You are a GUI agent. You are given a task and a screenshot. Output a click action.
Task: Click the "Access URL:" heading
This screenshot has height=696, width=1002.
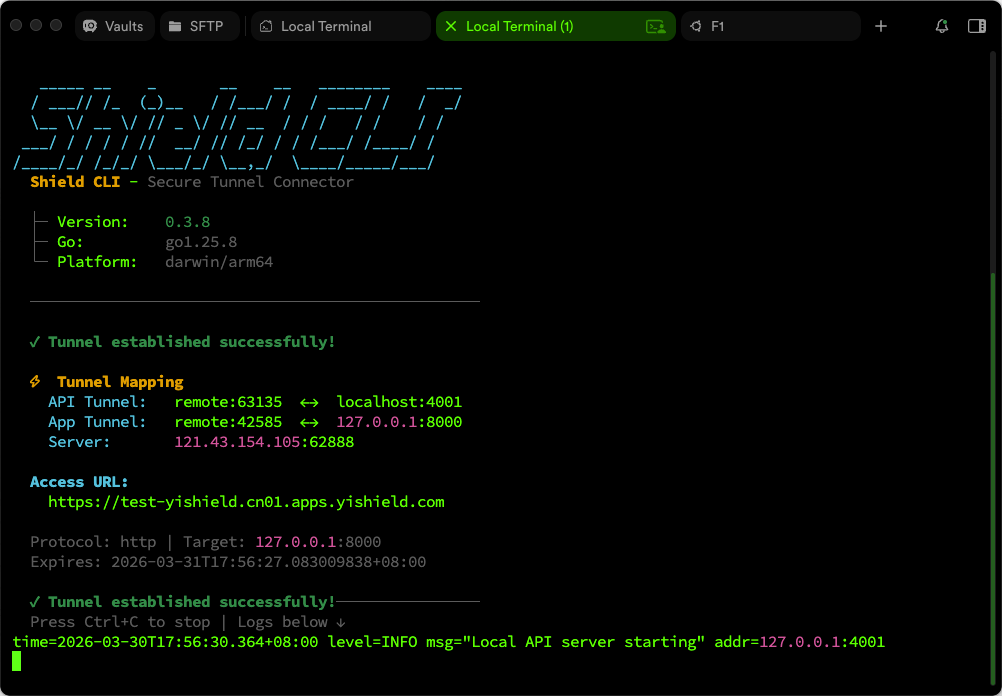(x=79, y=482)
